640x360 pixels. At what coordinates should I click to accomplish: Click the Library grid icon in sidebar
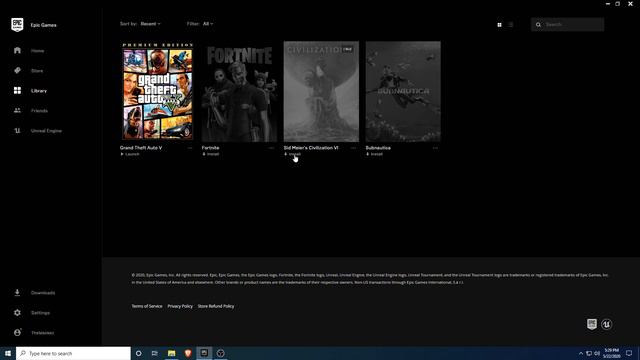coord(17,90)
